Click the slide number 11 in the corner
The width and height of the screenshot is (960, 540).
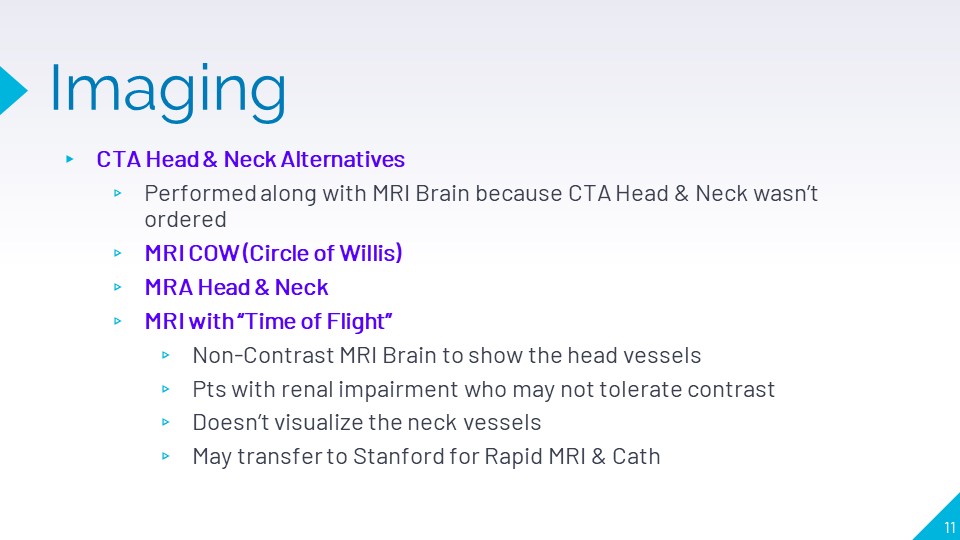coord(948,528)
